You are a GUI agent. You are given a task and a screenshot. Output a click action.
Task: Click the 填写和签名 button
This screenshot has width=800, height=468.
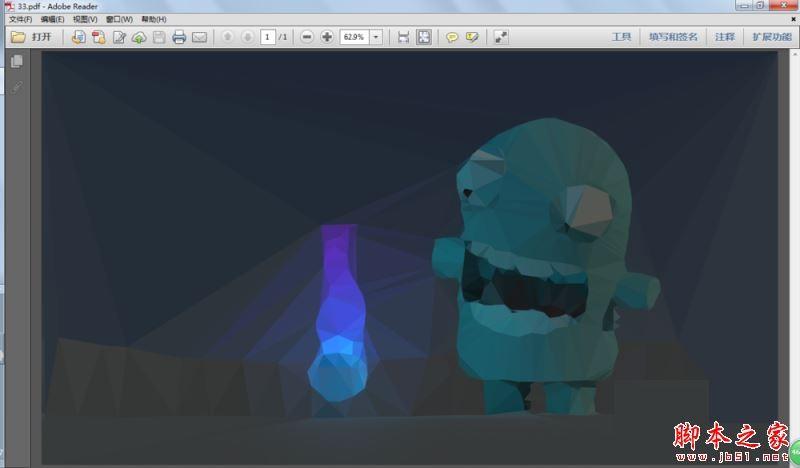click(673, 37)
